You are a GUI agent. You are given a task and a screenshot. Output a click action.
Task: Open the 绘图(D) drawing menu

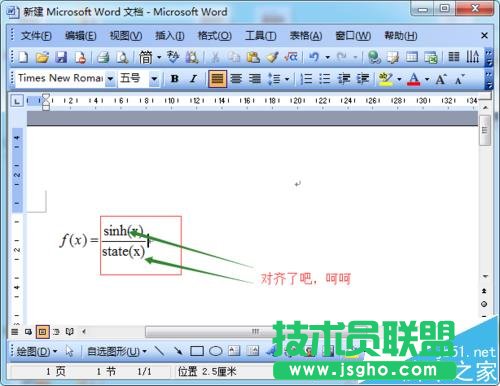[37, 351]
